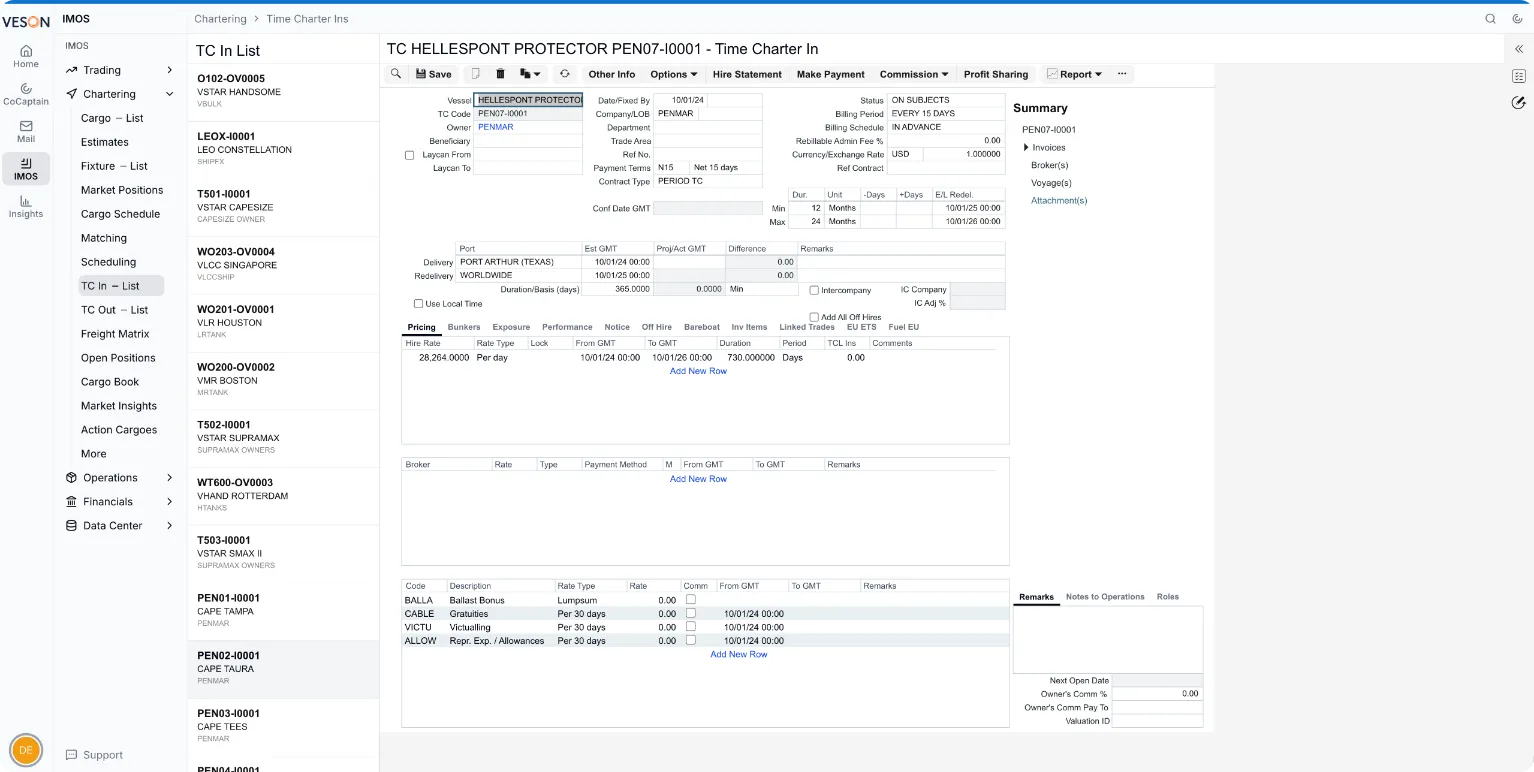Click the user avatar DE
1534x772 pixels.
26,750
